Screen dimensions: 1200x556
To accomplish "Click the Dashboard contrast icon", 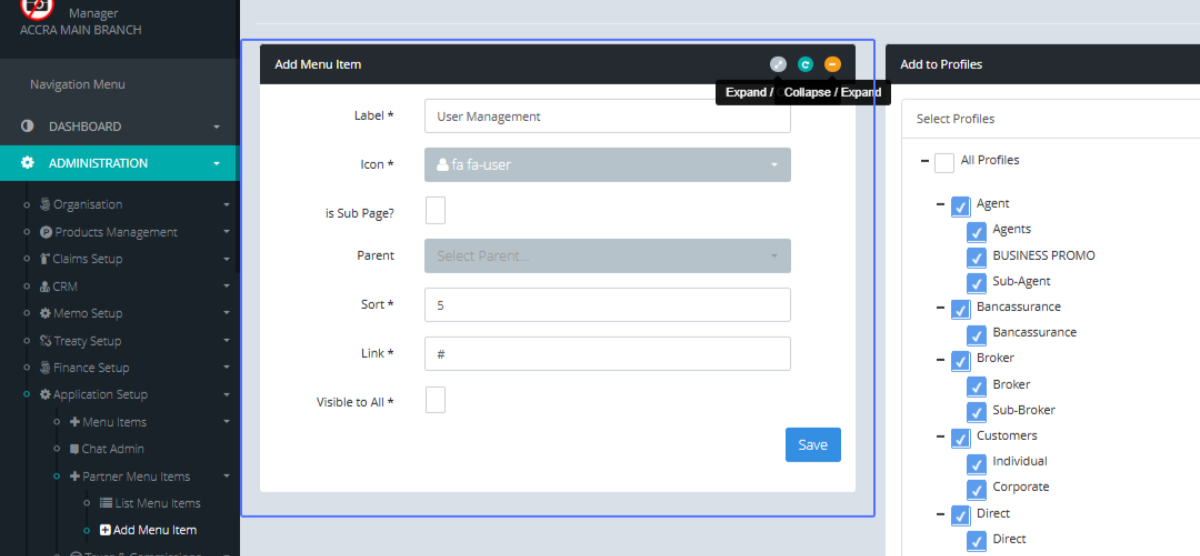I will pos(27,127).
